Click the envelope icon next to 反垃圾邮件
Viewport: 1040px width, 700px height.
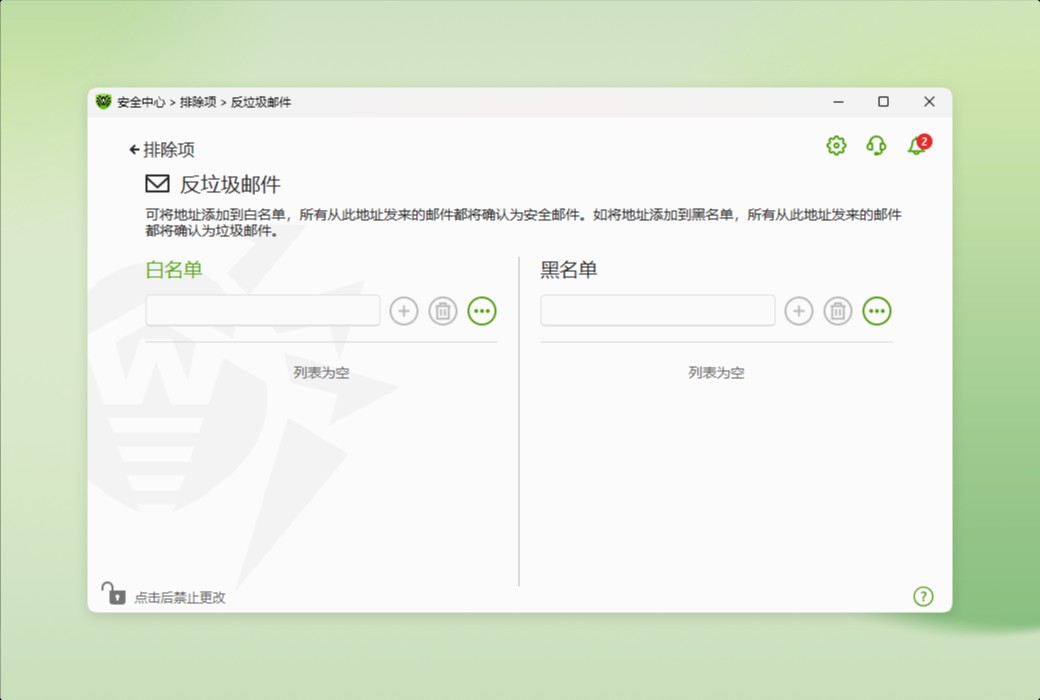click(156, 183)
